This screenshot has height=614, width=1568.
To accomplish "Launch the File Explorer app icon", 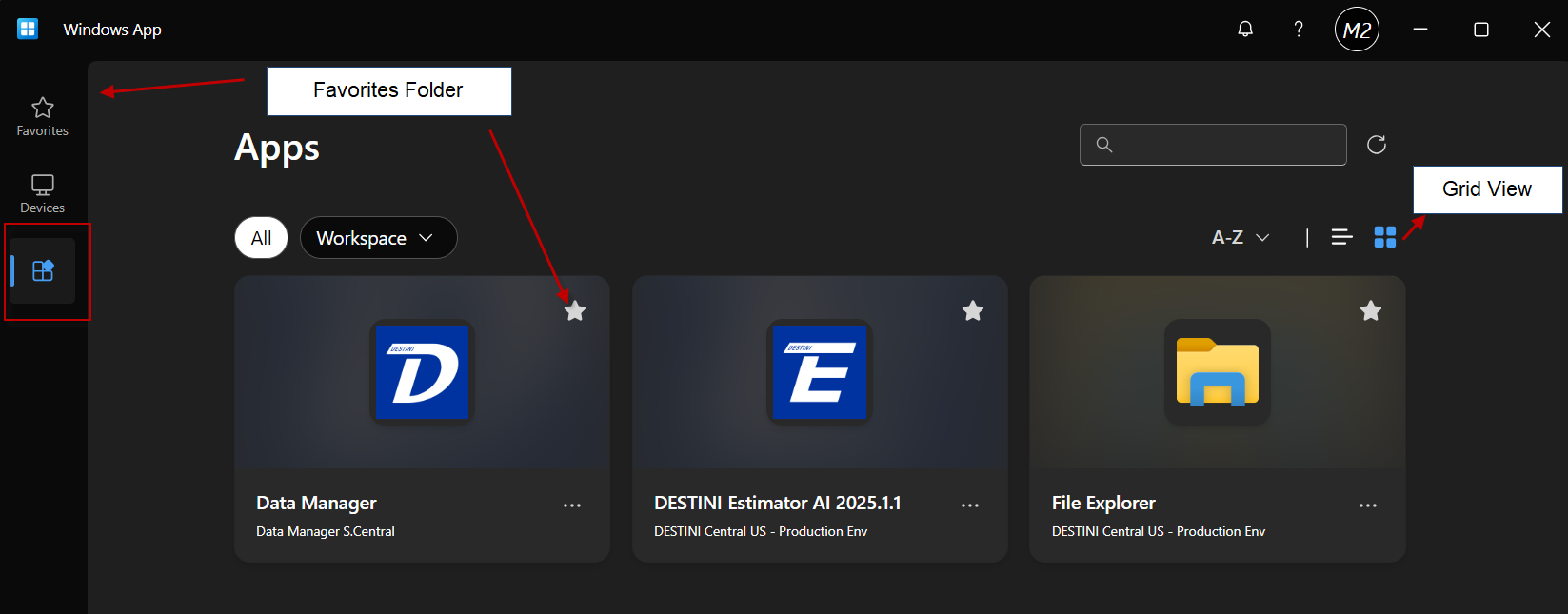I will pos(1218,372).
